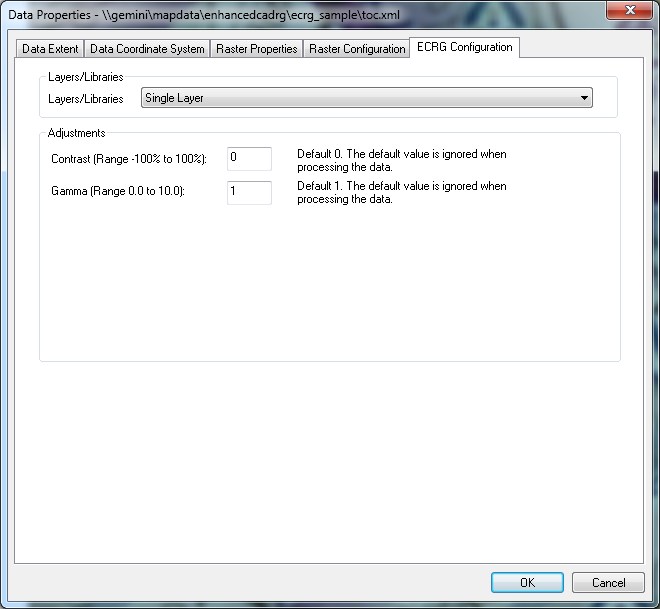Click the 'Gamma (Range 0.0 to 10.0):' label
Viewport: 660px width, 609px height.
(118, 191)
